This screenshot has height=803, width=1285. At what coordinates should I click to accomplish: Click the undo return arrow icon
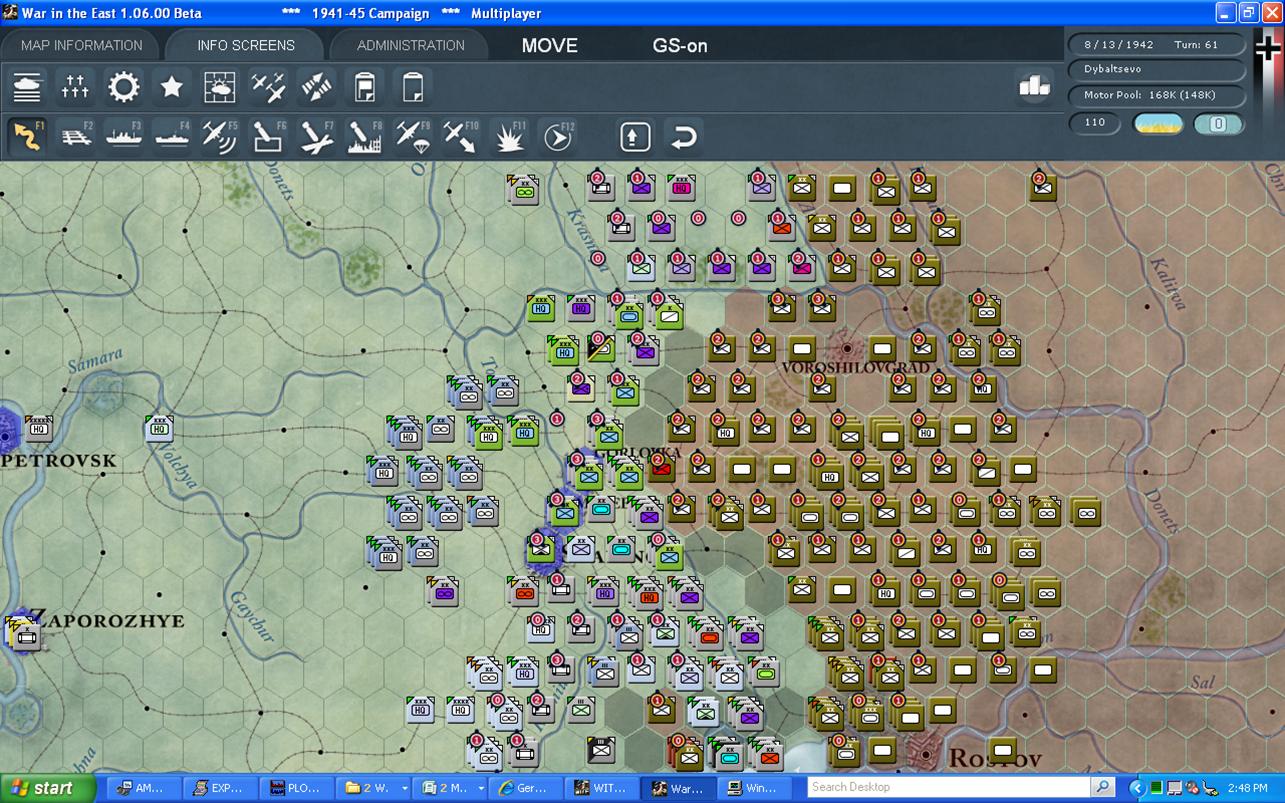[683, 136]
